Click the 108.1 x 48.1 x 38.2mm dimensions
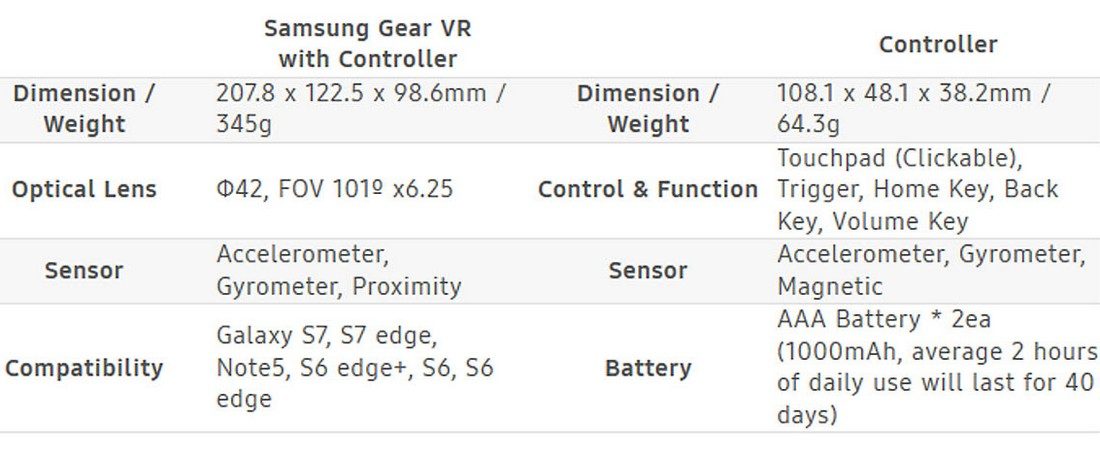 click(x=913, y=94)
